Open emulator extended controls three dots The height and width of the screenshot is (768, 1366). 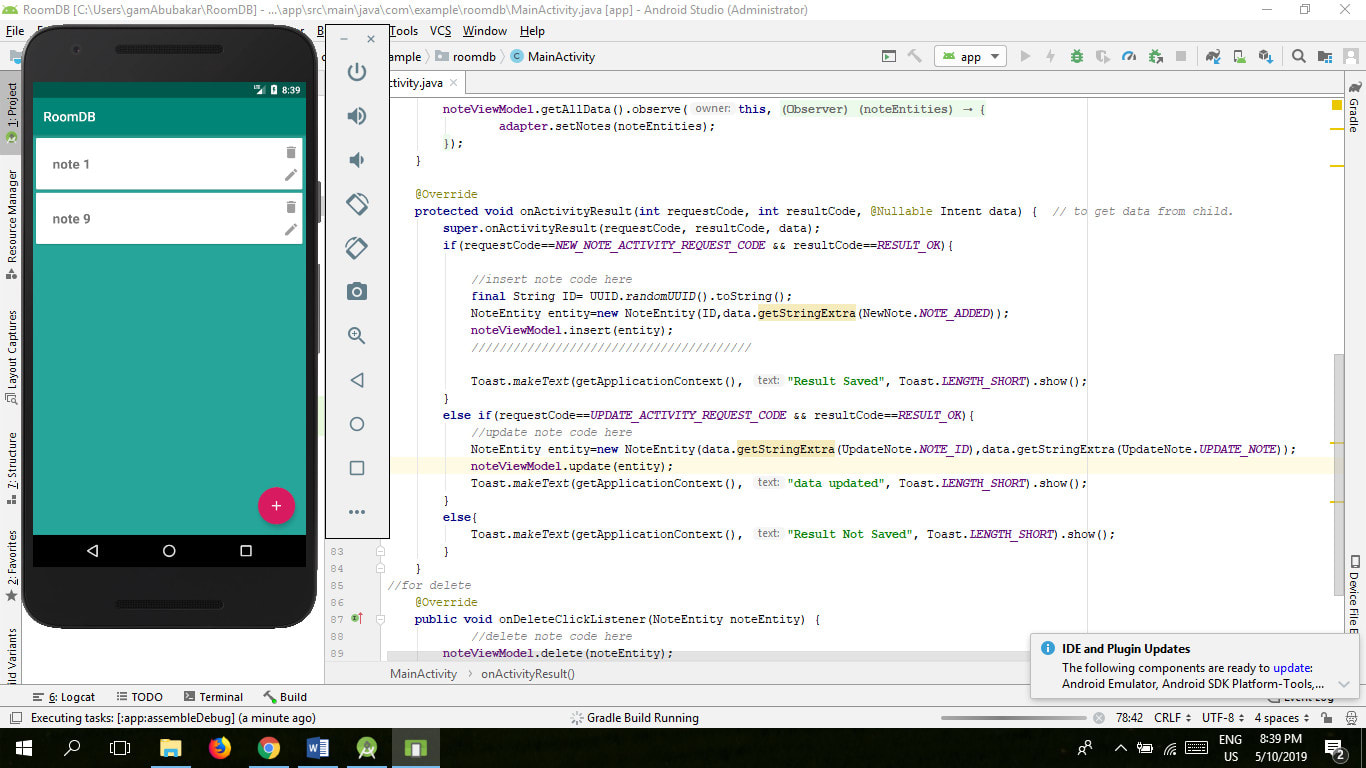point(357,512)
